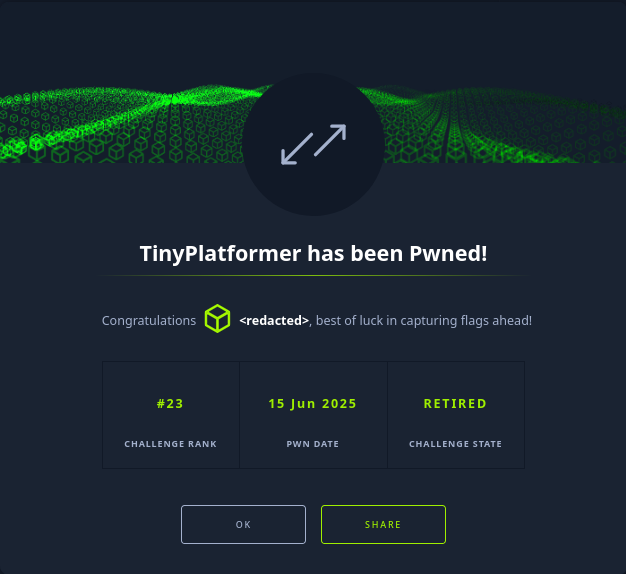Screen dimensions: 626x574
Task: Dismiss the dialog with OK button
Action: (244, 525)
